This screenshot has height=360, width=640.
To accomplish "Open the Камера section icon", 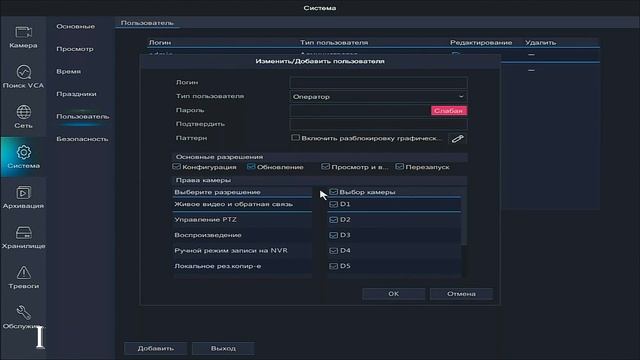I will tap(23, 32).
